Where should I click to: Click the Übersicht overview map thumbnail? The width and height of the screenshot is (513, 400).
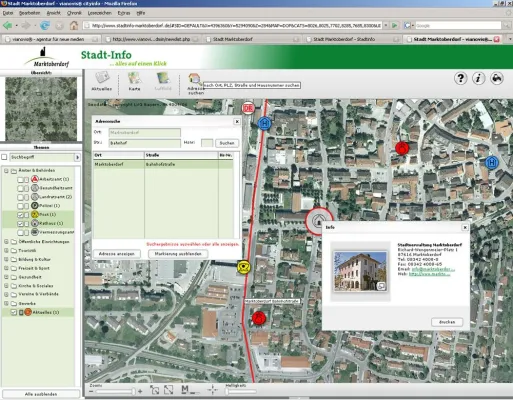(x=41, y=109)
